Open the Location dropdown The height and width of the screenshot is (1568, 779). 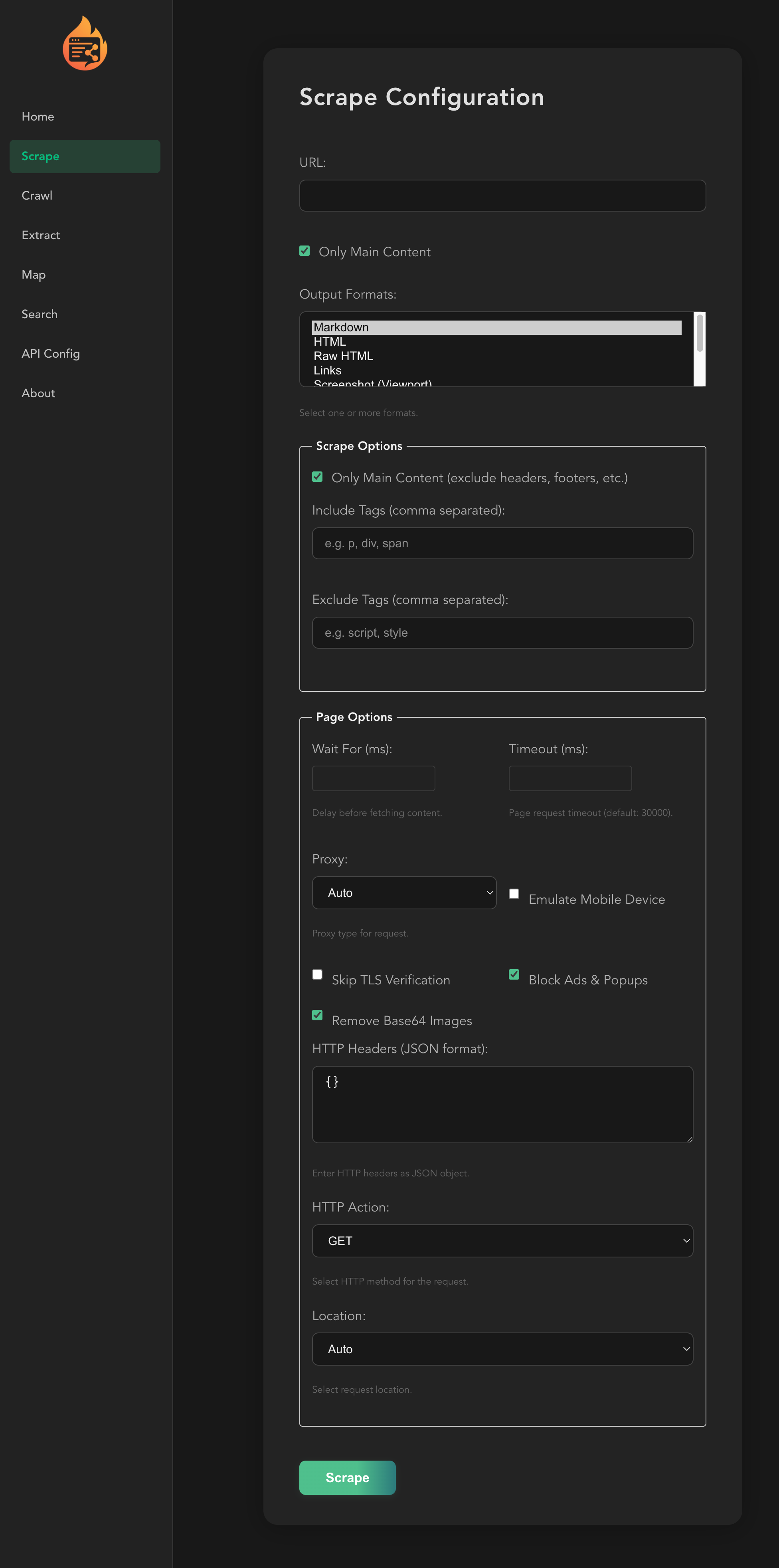[502, 1349]
